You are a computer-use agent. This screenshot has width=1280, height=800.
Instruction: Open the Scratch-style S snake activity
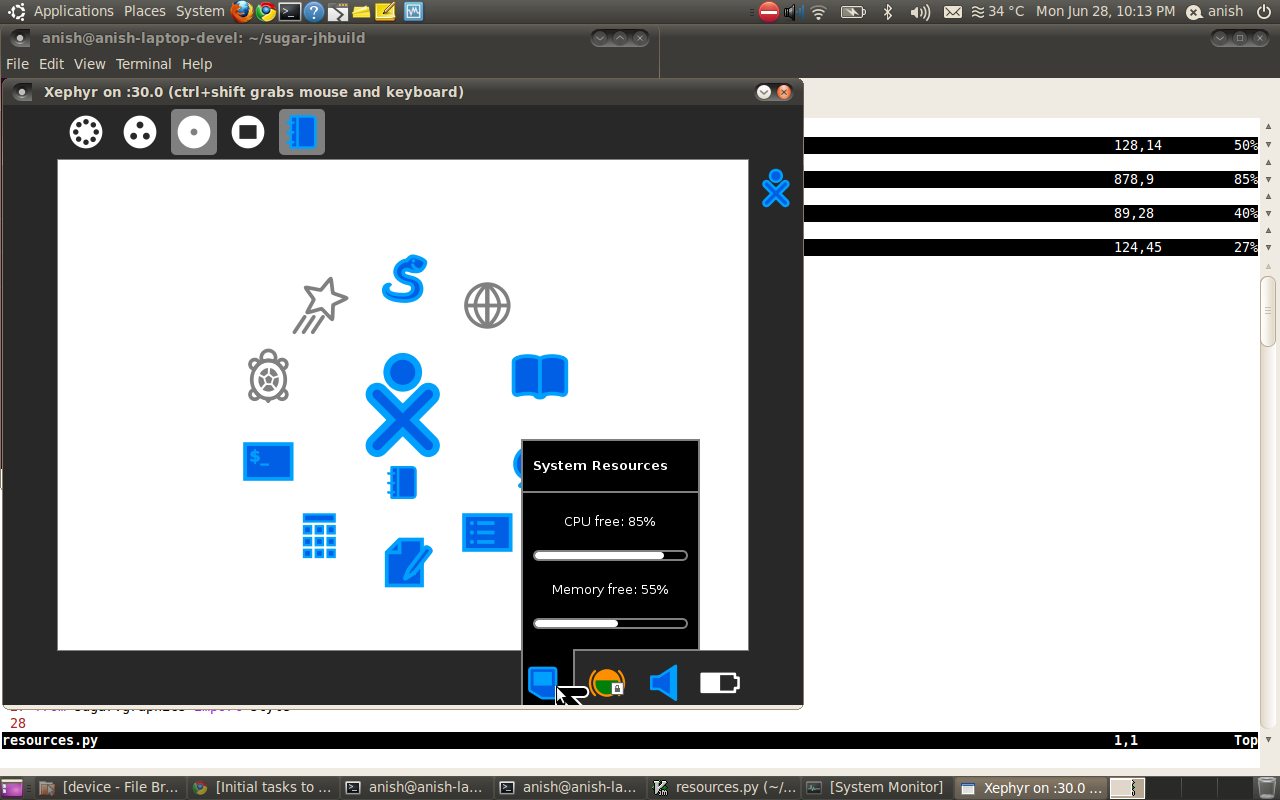tap(404, 279)
